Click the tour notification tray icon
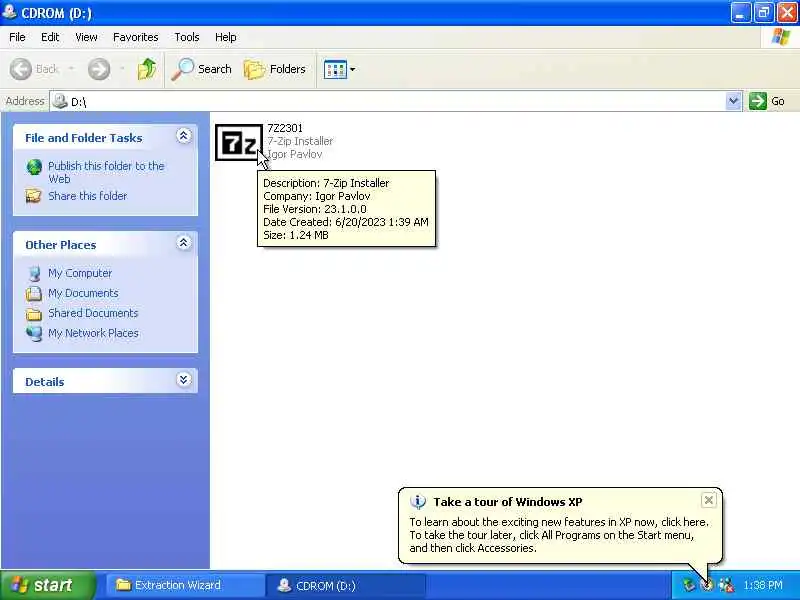 point(707,585)
